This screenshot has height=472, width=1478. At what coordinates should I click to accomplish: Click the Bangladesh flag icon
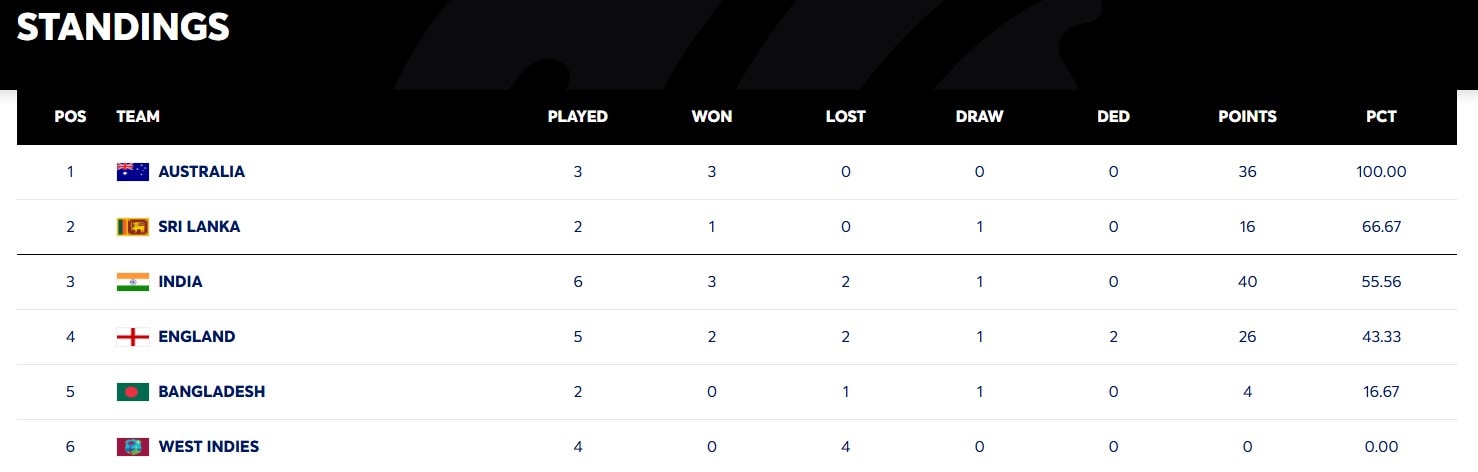click(132, 392)
